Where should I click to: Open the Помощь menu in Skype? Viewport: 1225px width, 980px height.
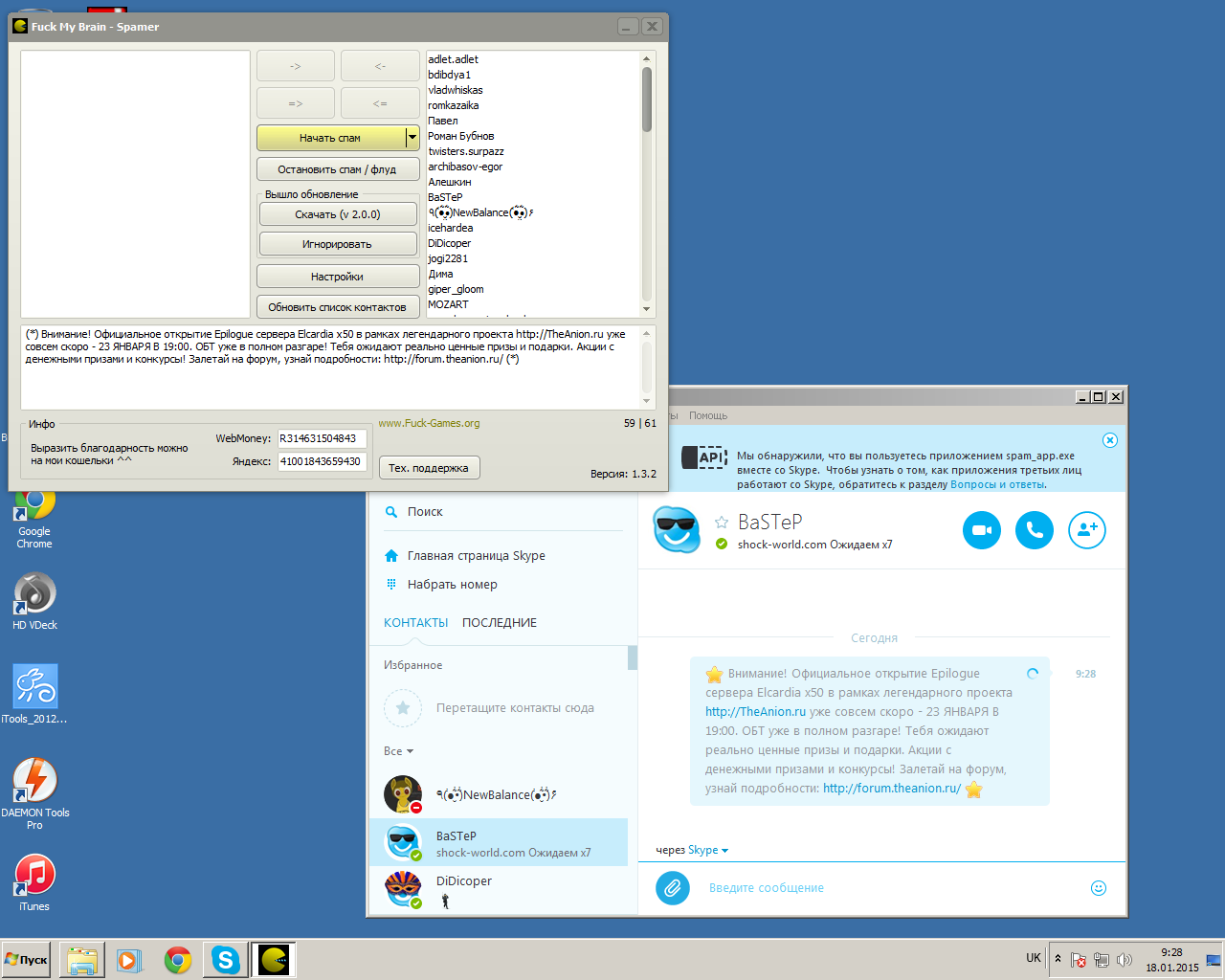(x=708, y=415)
